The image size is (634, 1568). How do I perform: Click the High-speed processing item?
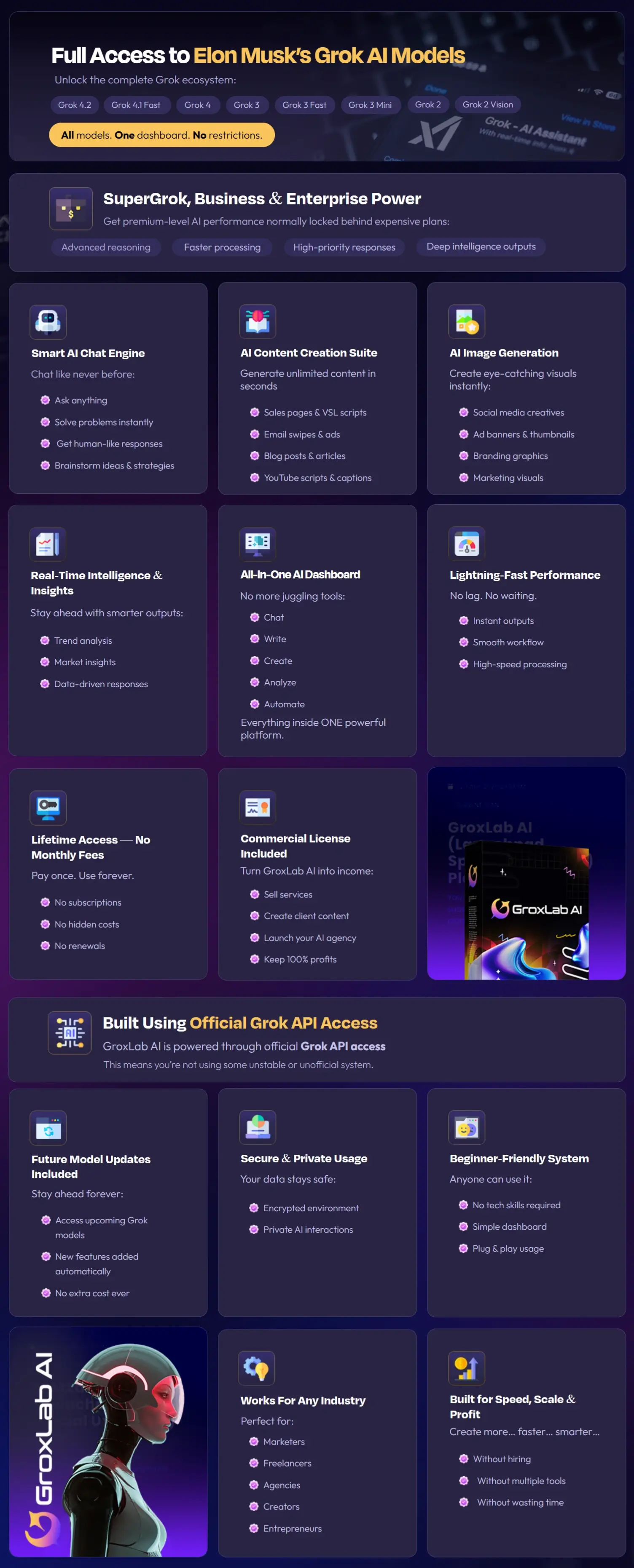520,664
